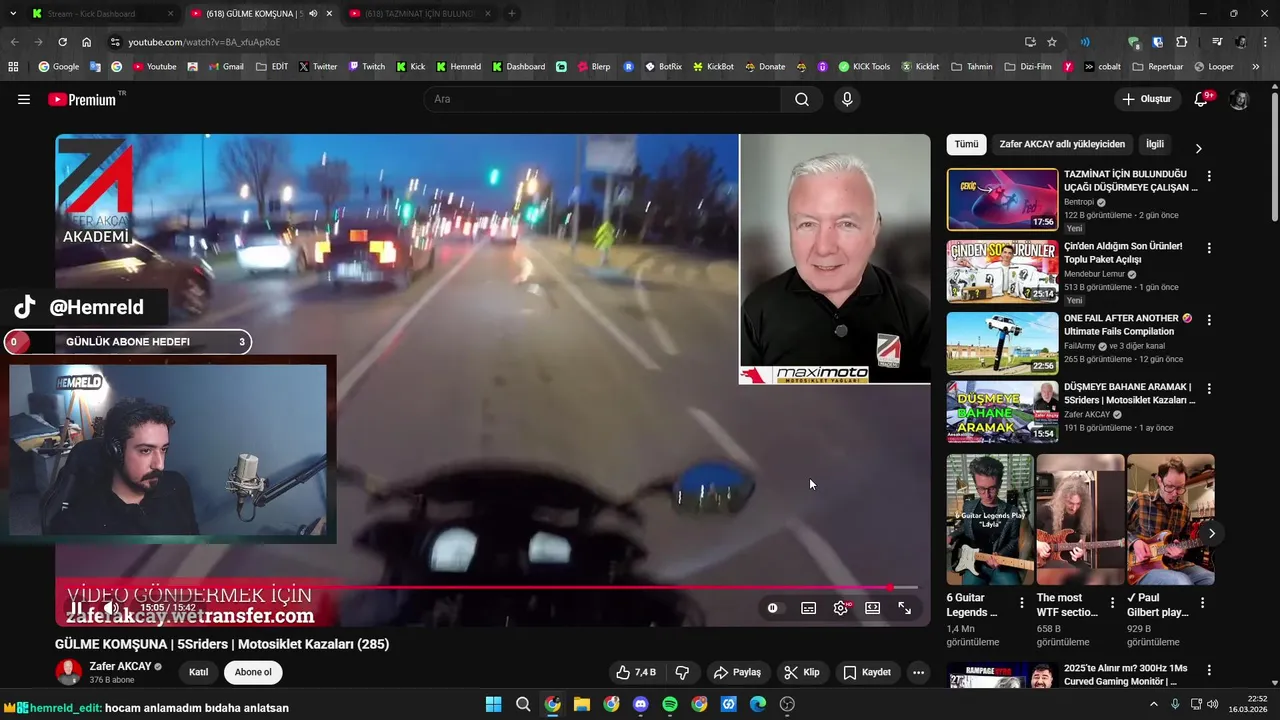Bookmark this page with star icon
Screen dimensions: 1280x720
click(1052, 42)
